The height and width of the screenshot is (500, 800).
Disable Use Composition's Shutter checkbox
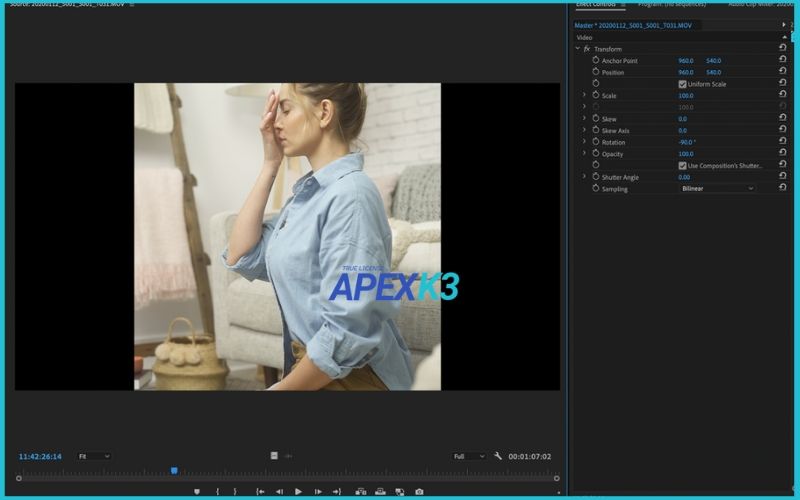point(682,166)
